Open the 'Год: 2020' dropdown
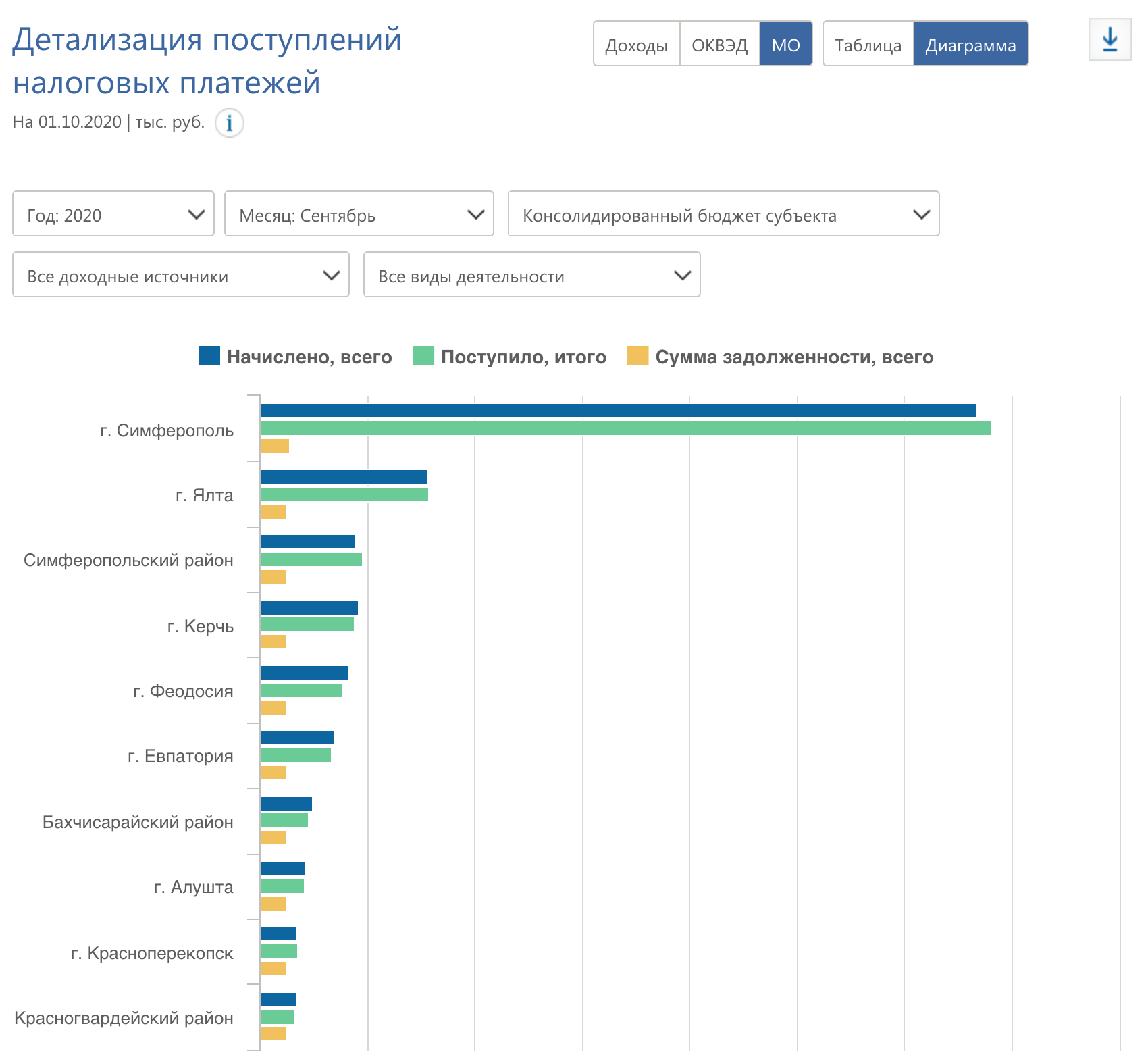The image size is (1148, 1051). point(113,214)
